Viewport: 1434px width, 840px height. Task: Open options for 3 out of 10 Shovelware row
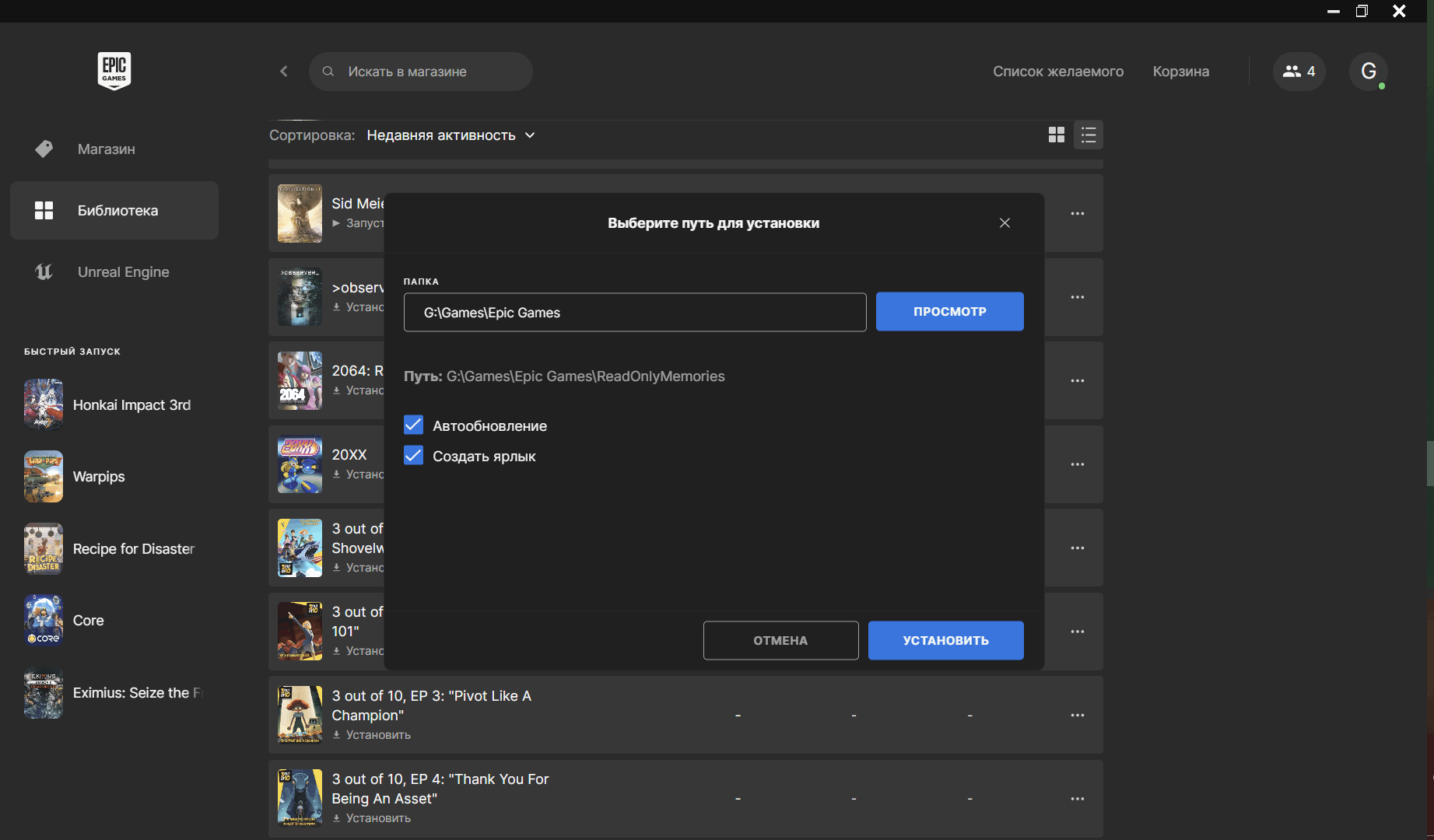(1077, 548)
